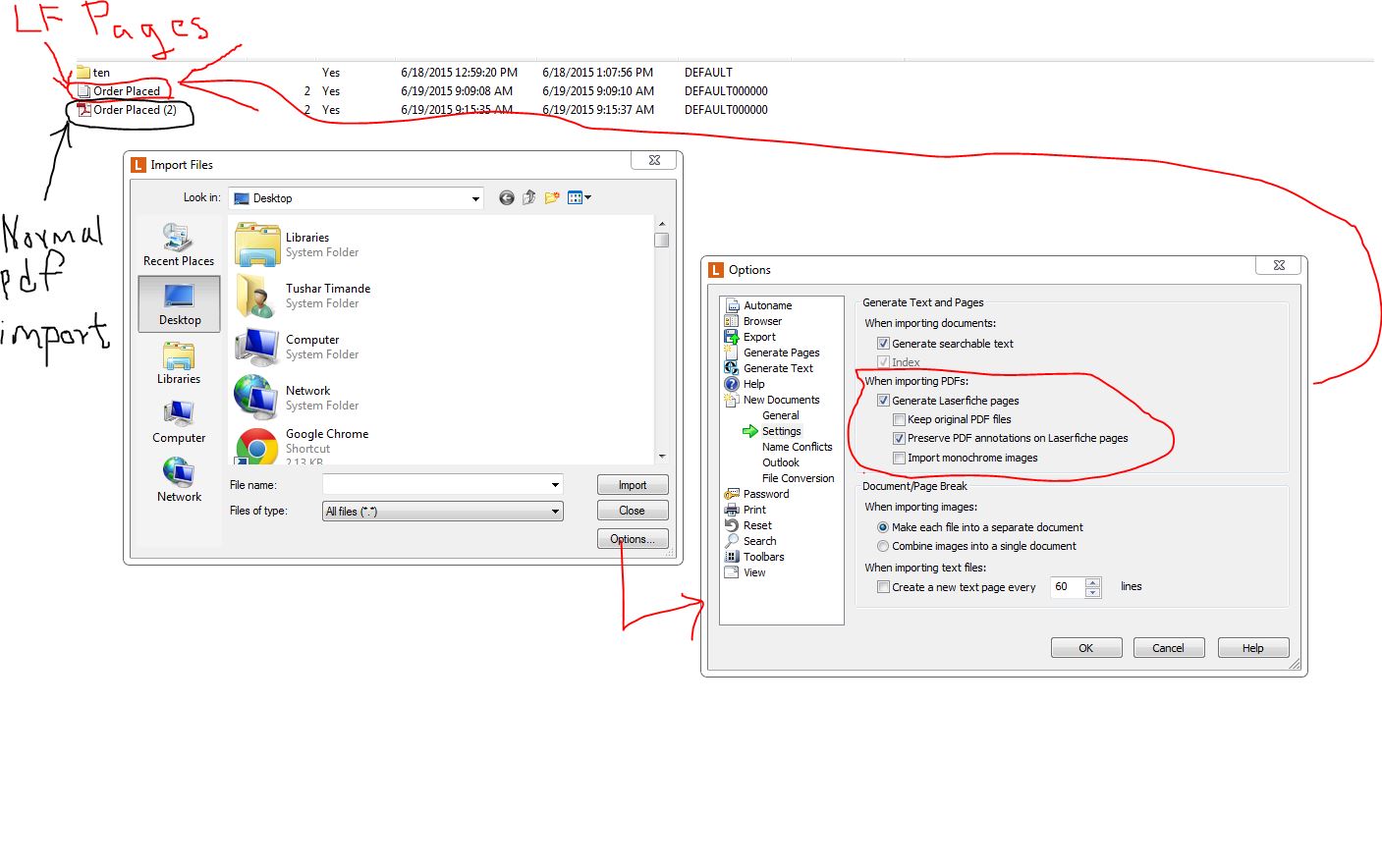Select the 'Order Placed (2)' document
This screenshot has height=868, width=1382.
click(x=128, y=110)
